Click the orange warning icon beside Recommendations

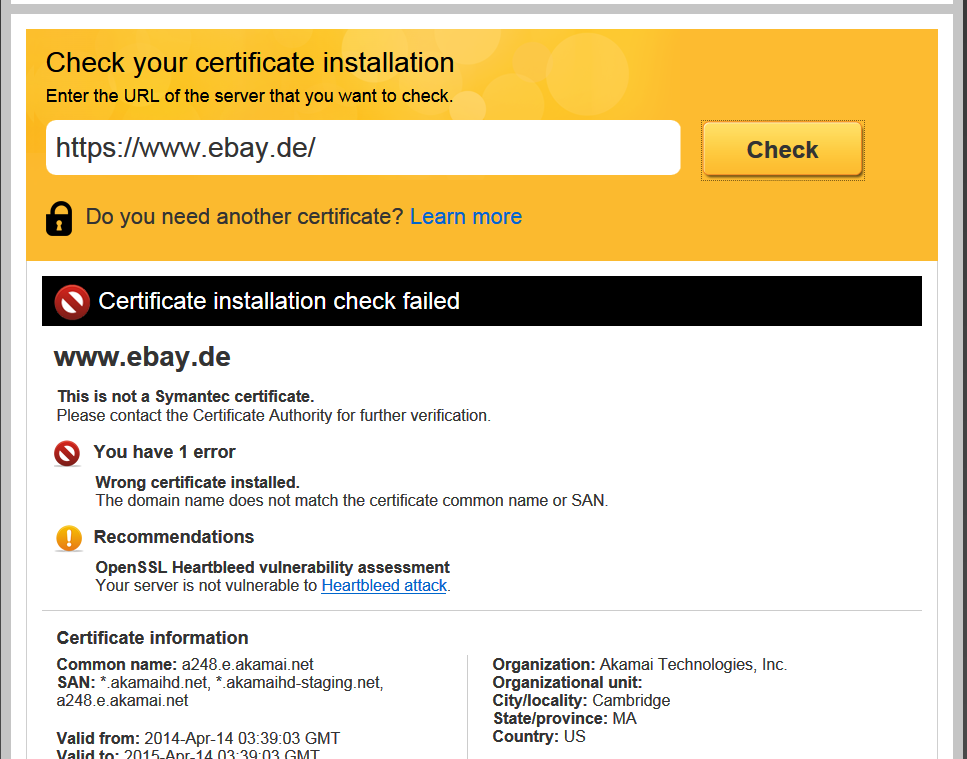coord(68,538)
